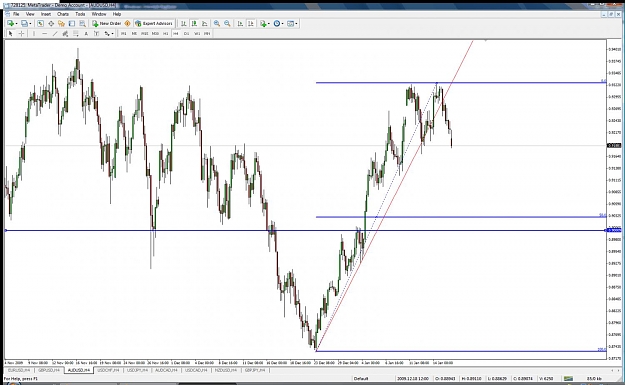Switch timeframe to W1
Image resolution: width=625 pixels, height=385 pixels.
[197, 34]
